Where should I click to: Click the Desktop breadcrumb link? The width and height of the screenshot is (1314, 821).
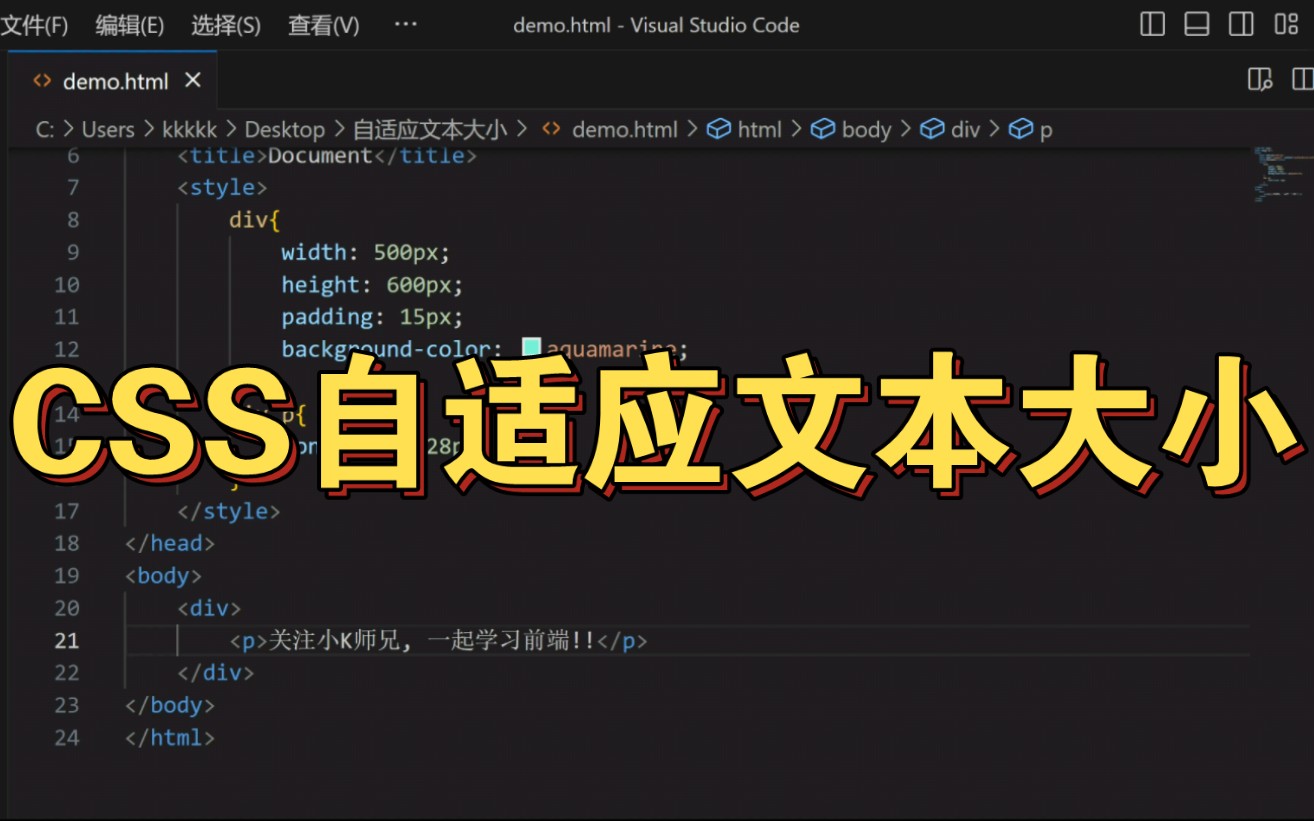pyautogui.click(x=284, y=129)
